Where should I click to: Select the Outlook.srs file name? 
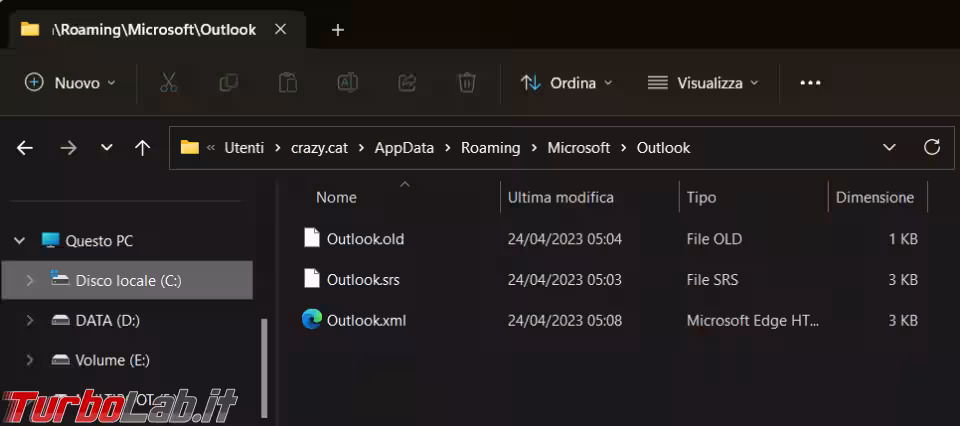coord(363,280)
